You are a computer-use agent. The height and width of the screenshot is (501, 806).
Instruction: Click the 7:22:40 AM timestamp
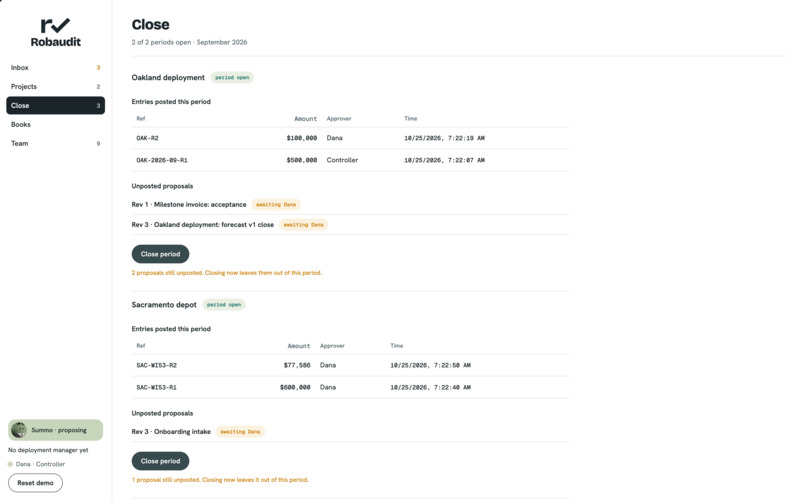[x=430, y=387]
